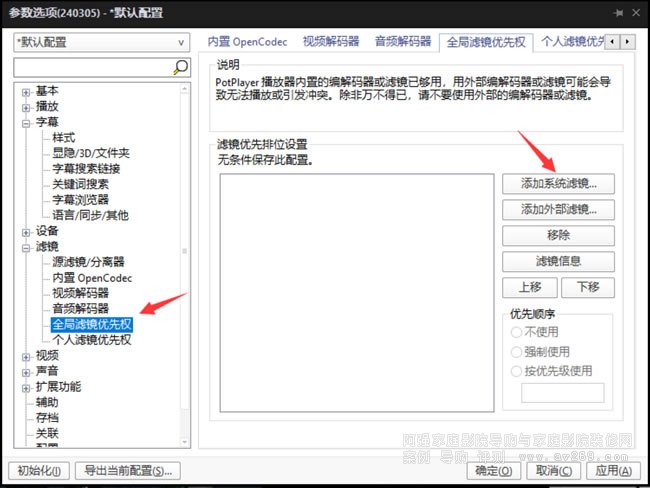Open the 默认配置 profile dropdown

click(101, 43)
